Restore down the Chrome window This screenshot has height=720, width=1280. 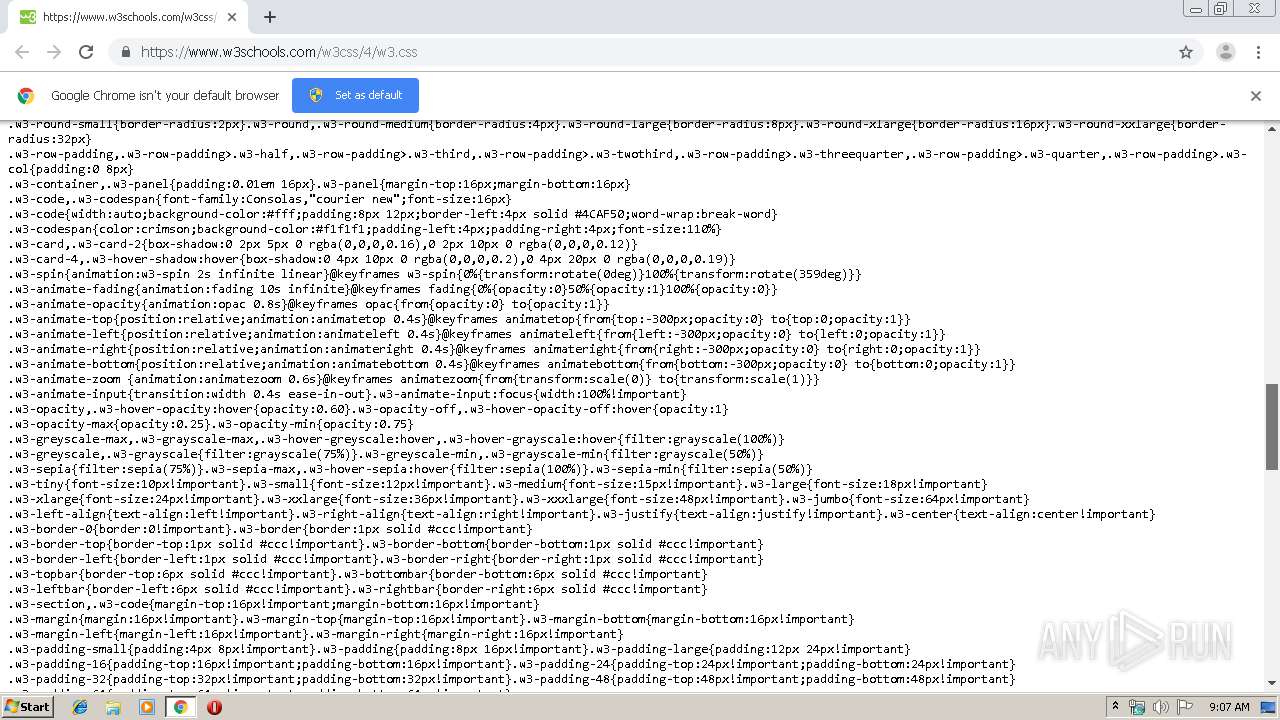pyautogui.click(x=1220, y=9)
